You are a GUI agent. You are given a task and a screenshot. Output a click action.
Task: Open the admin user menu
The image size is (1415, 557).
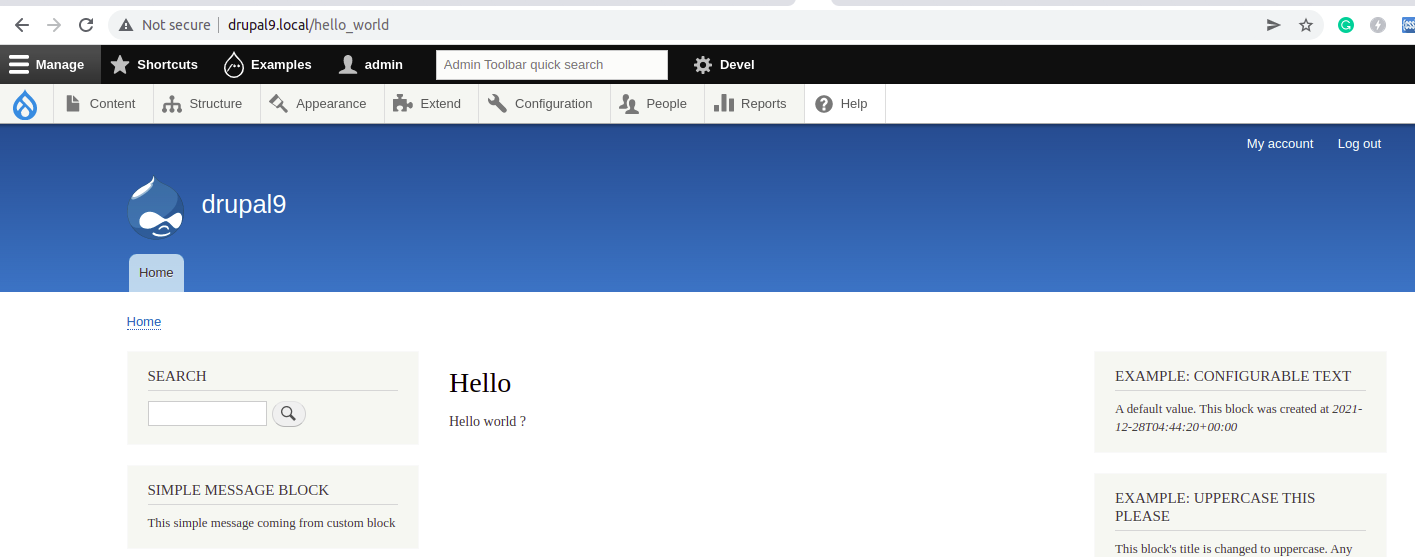coord(370,64)
